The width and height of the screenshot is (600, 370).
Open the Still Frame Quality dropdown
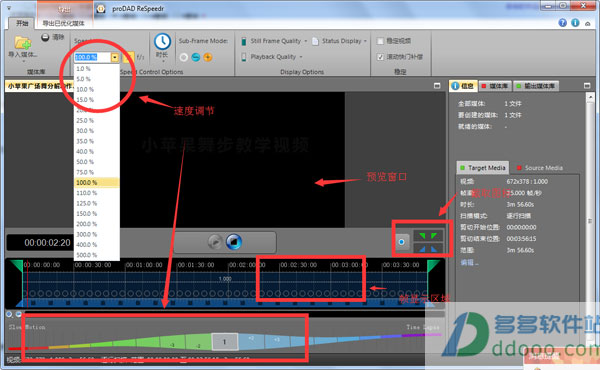(275, 41)
